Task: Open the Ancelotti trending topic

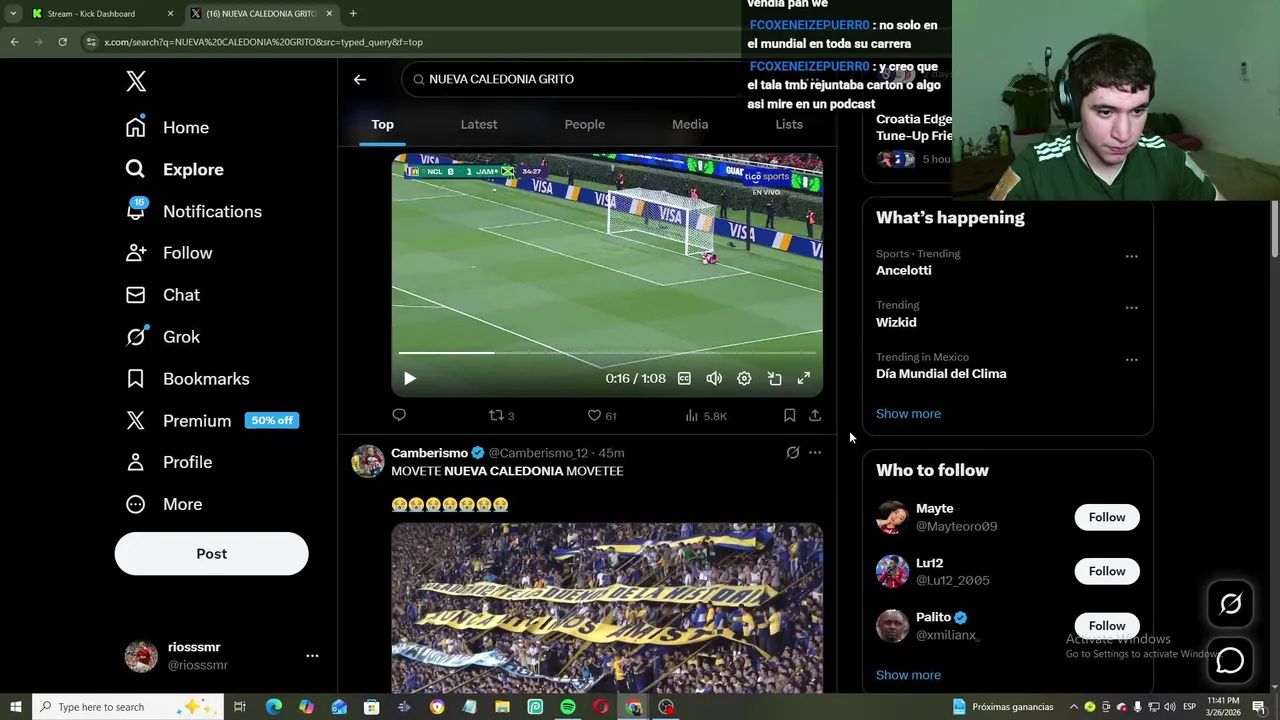Action: pos(904,270)
